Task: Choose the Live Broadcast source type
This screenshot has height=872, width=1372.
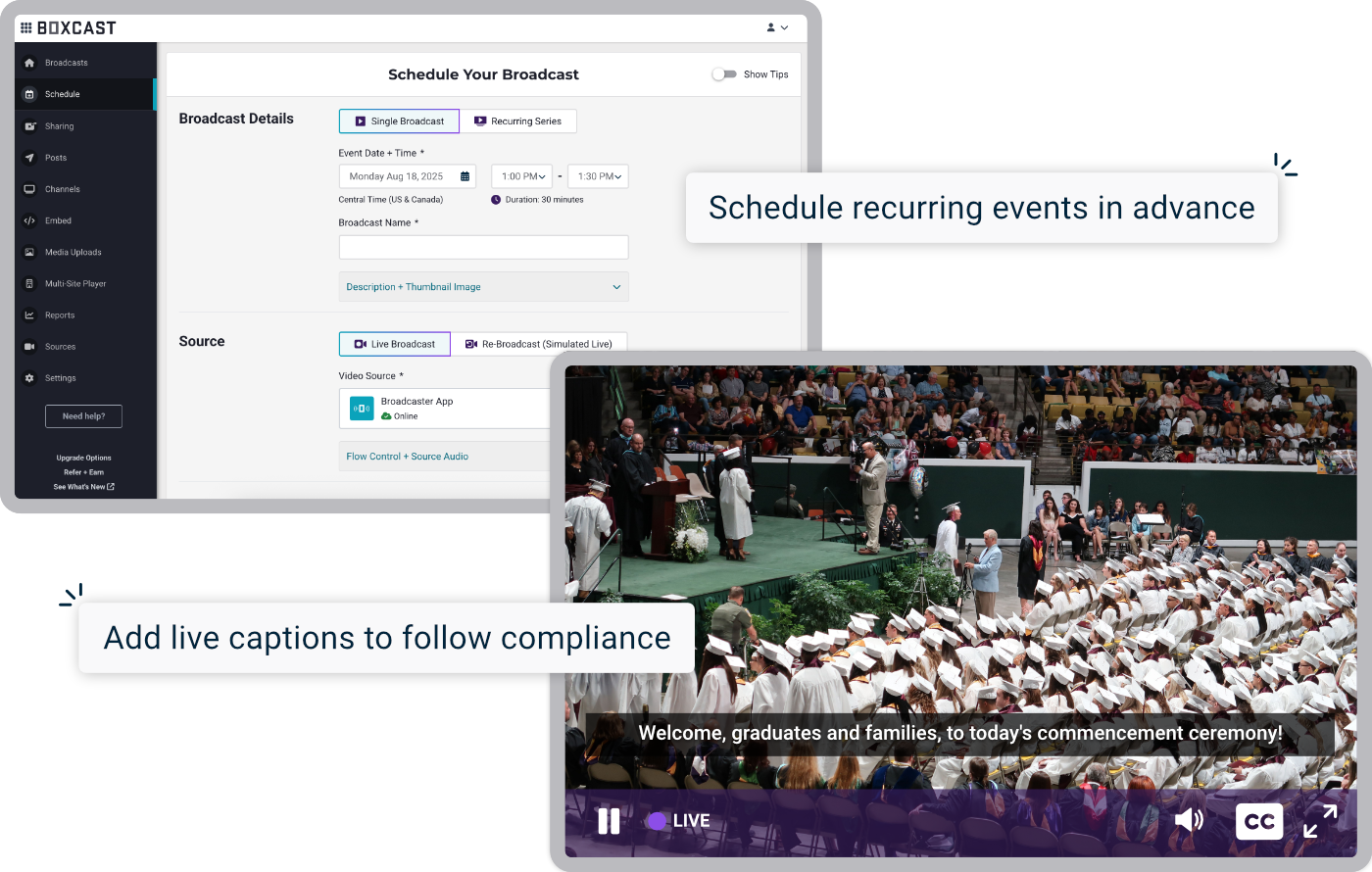Action: point(395,344)
